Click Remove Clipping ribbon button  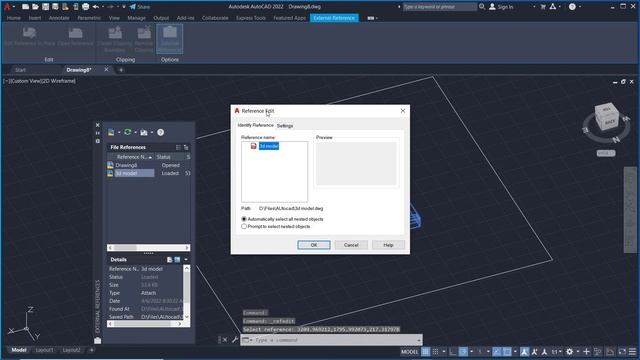[144, 39]
